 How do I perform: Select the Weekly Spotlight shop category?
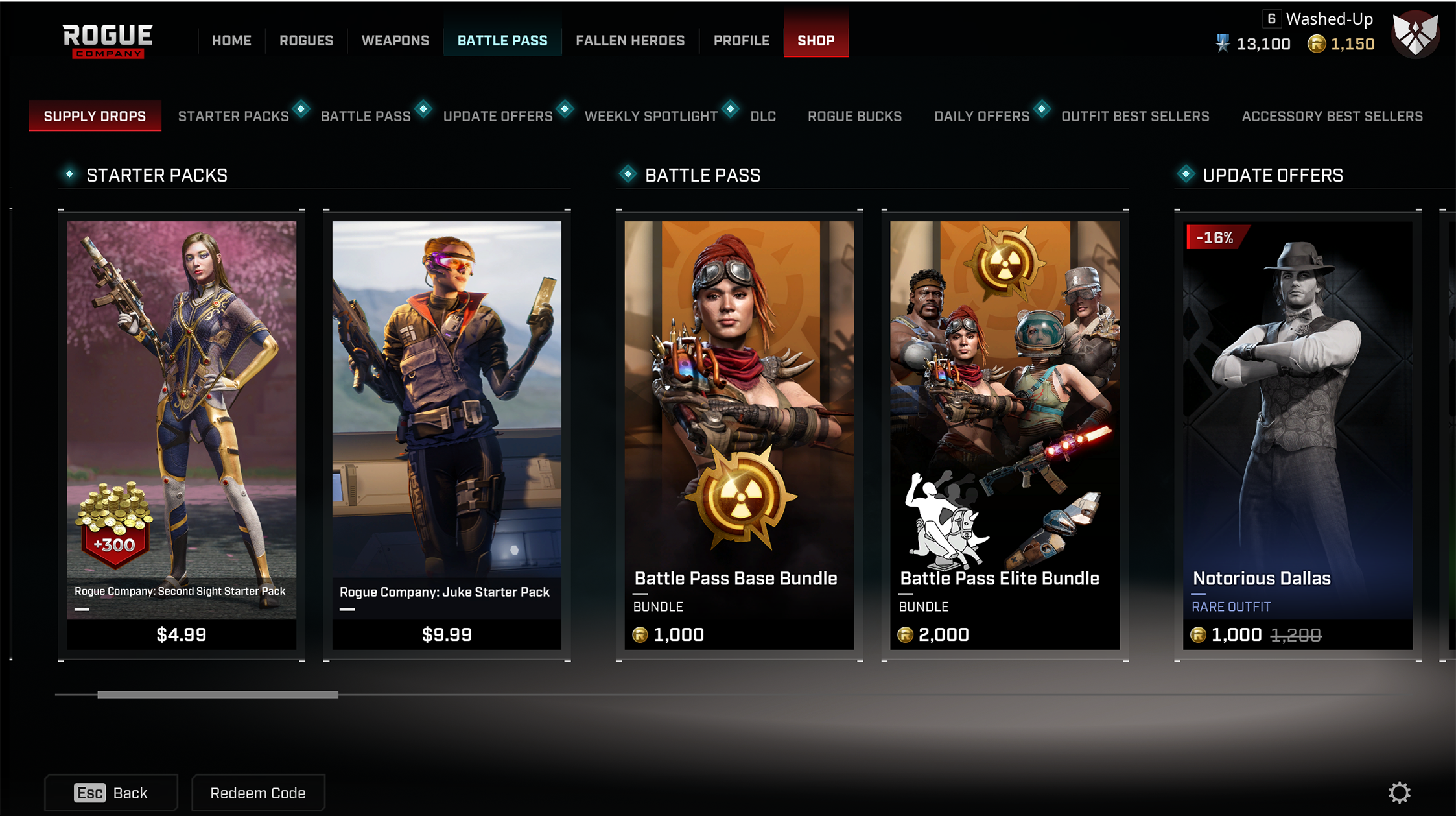651,116
